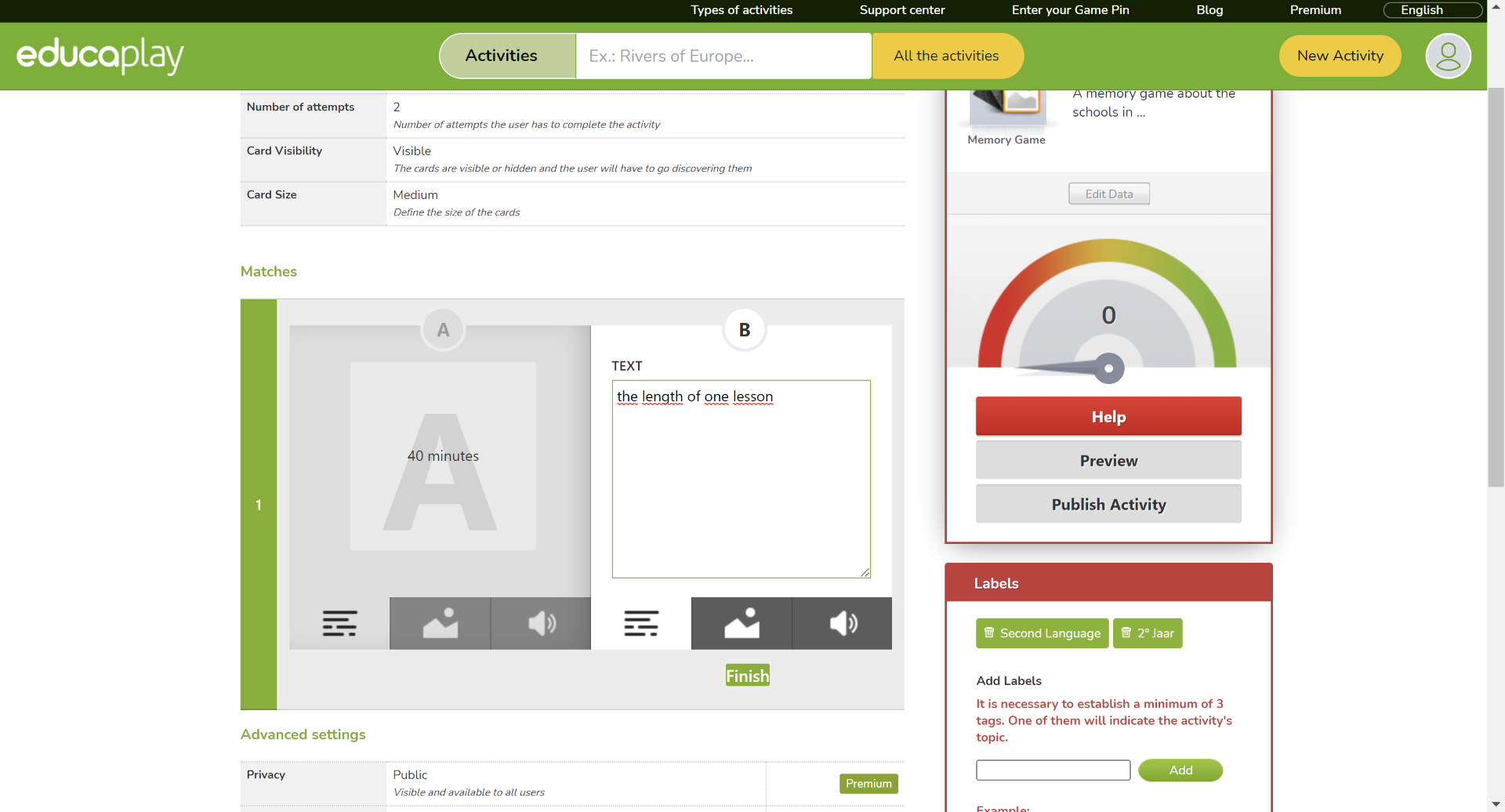Viewport: 1505px width, 812px height.
Task: Select text type icon for card A
Action: pyautogui.click(x=339, y=624)
